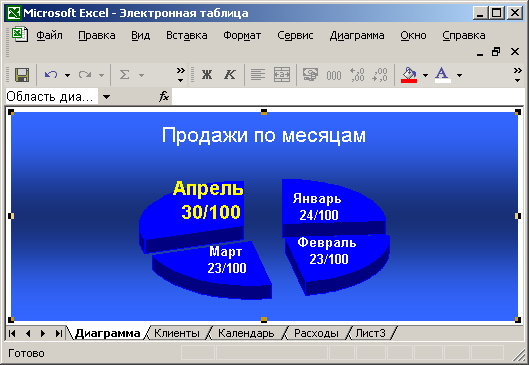Click the AutoSum sigma icon
This screenshot has height=365, width=529.
coord(124,75)
